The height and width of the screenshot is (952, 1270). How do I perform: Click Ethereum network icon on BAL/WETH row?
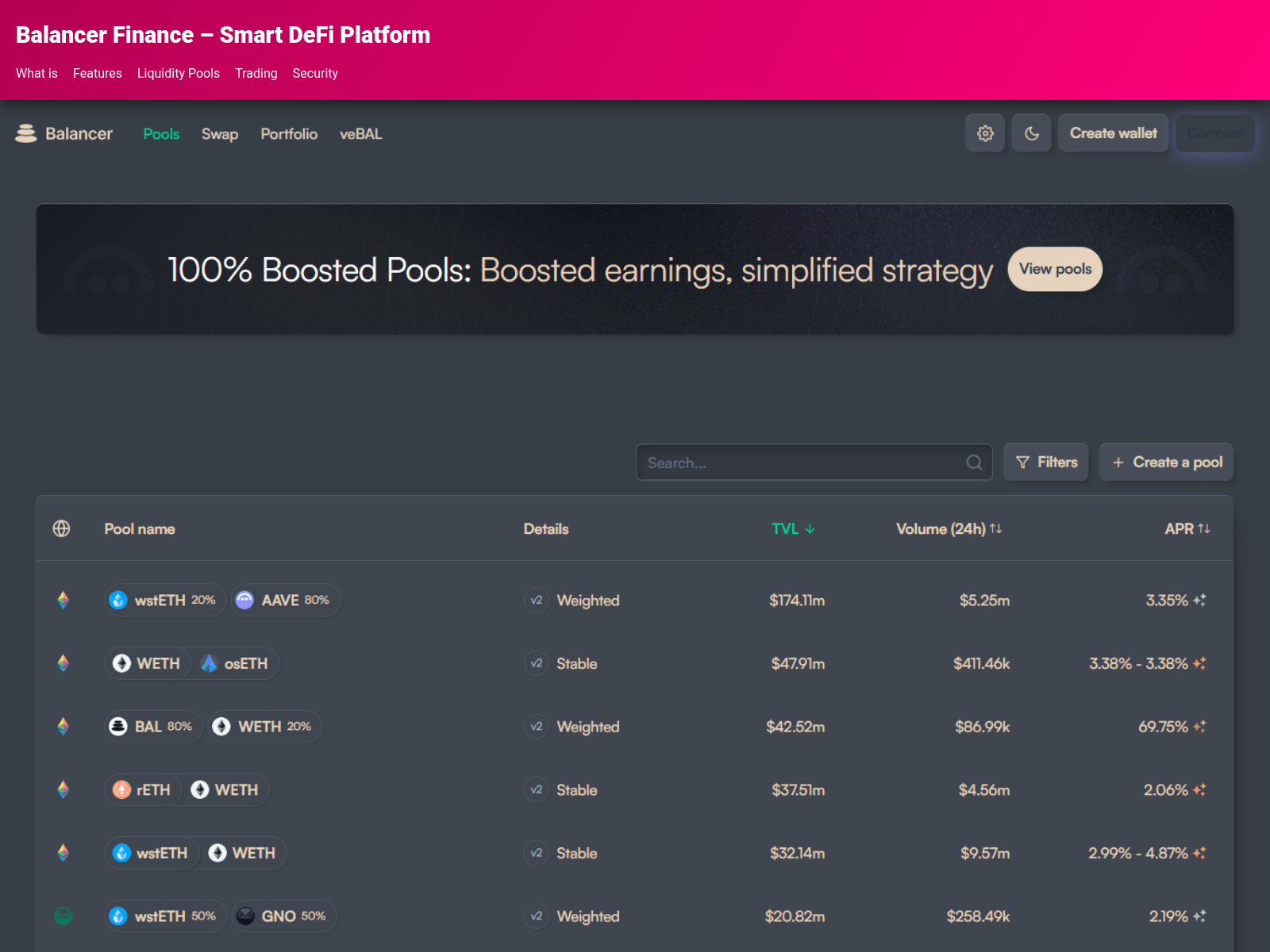pos(63,727)
